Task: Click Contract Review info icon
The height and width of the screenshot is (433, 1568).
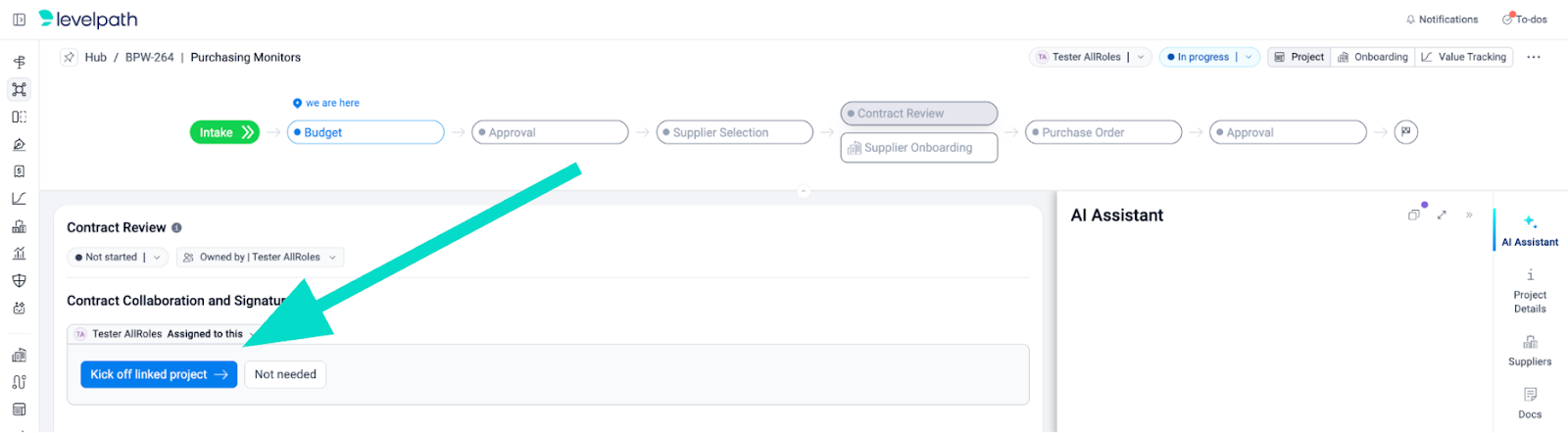Action: click(x=177, y=227)
